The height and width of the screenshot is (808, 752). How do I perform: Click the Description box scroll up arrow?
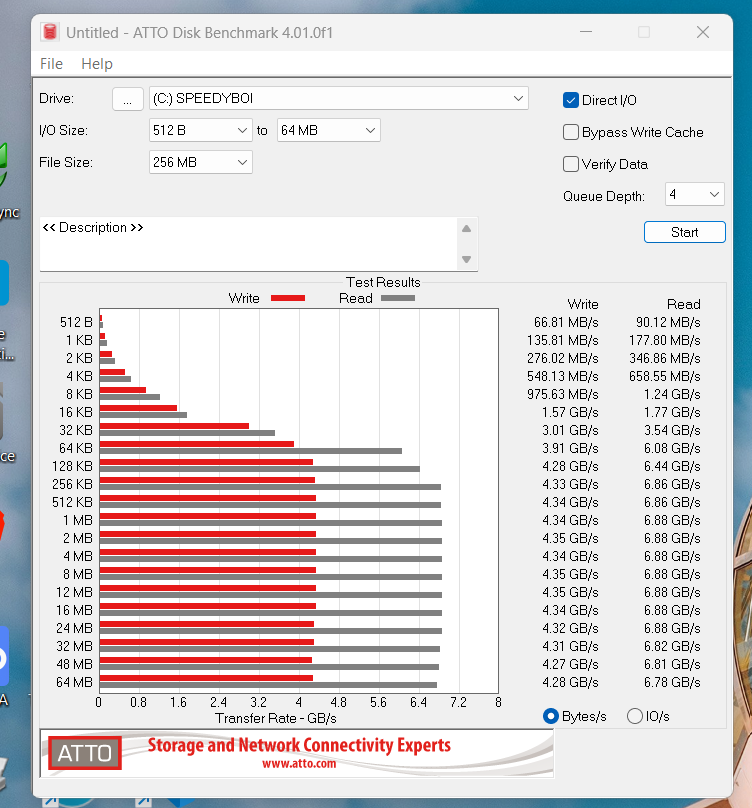point(466,229)
